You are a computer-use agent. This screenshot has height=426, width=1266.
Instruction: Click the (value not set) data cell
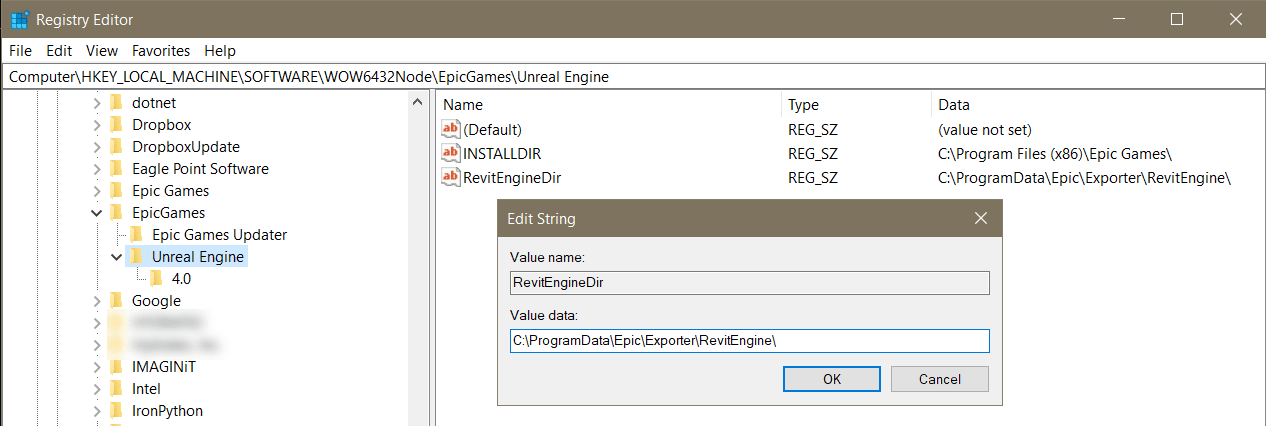(985, 130)
